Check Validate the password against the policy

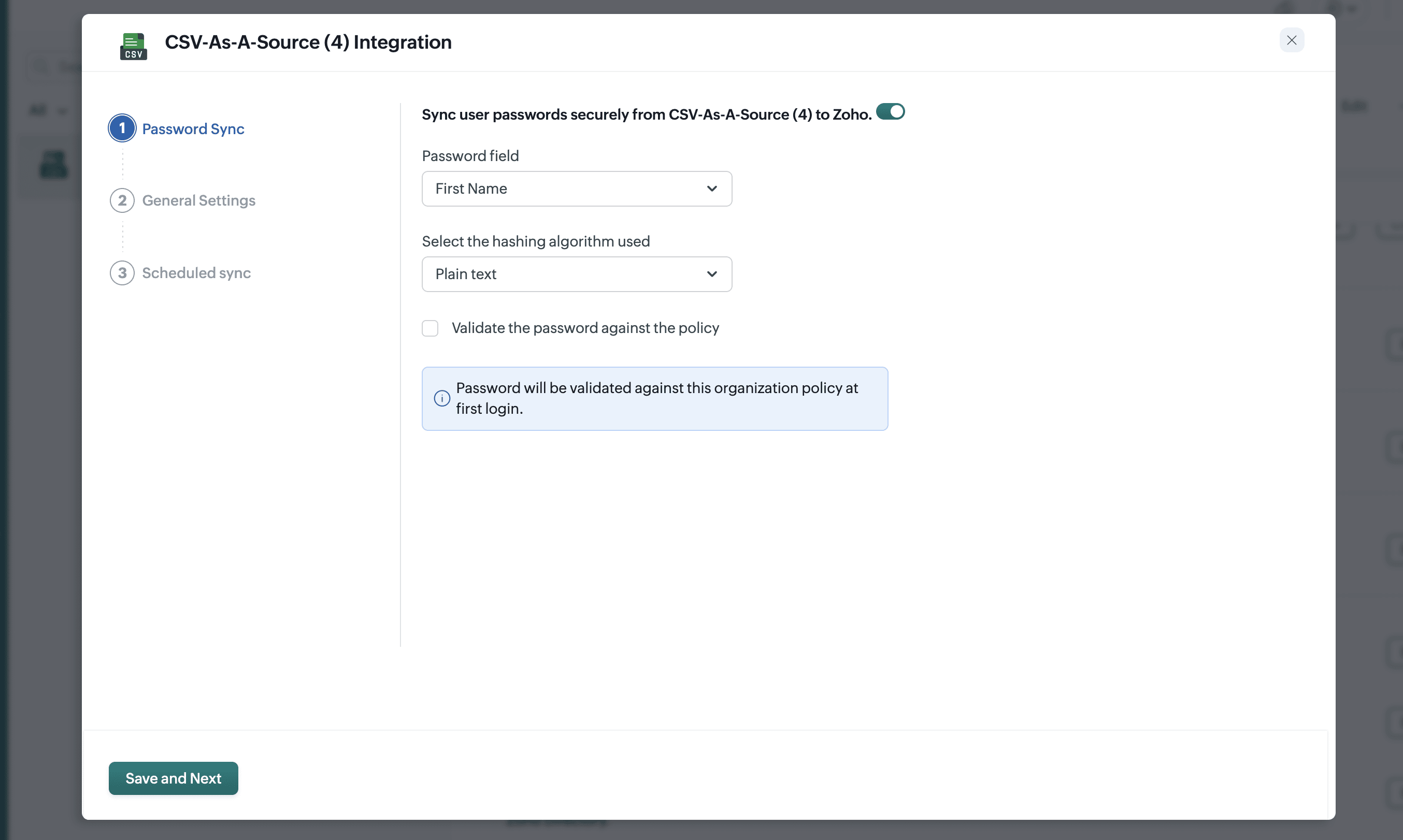point(430,328)
